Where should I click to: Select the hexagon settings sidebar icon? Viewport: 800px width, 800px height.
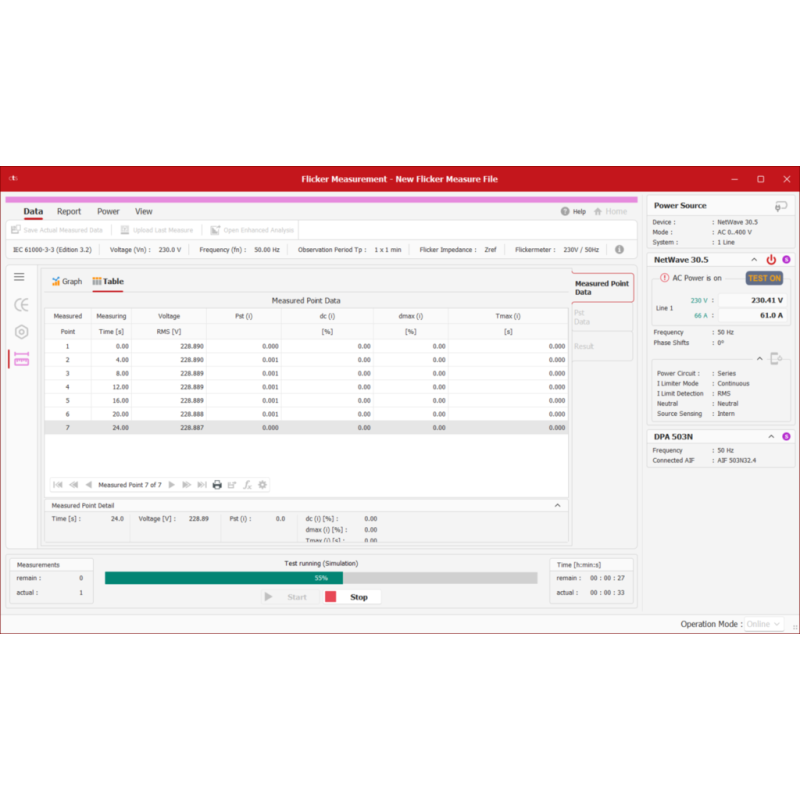21,332
